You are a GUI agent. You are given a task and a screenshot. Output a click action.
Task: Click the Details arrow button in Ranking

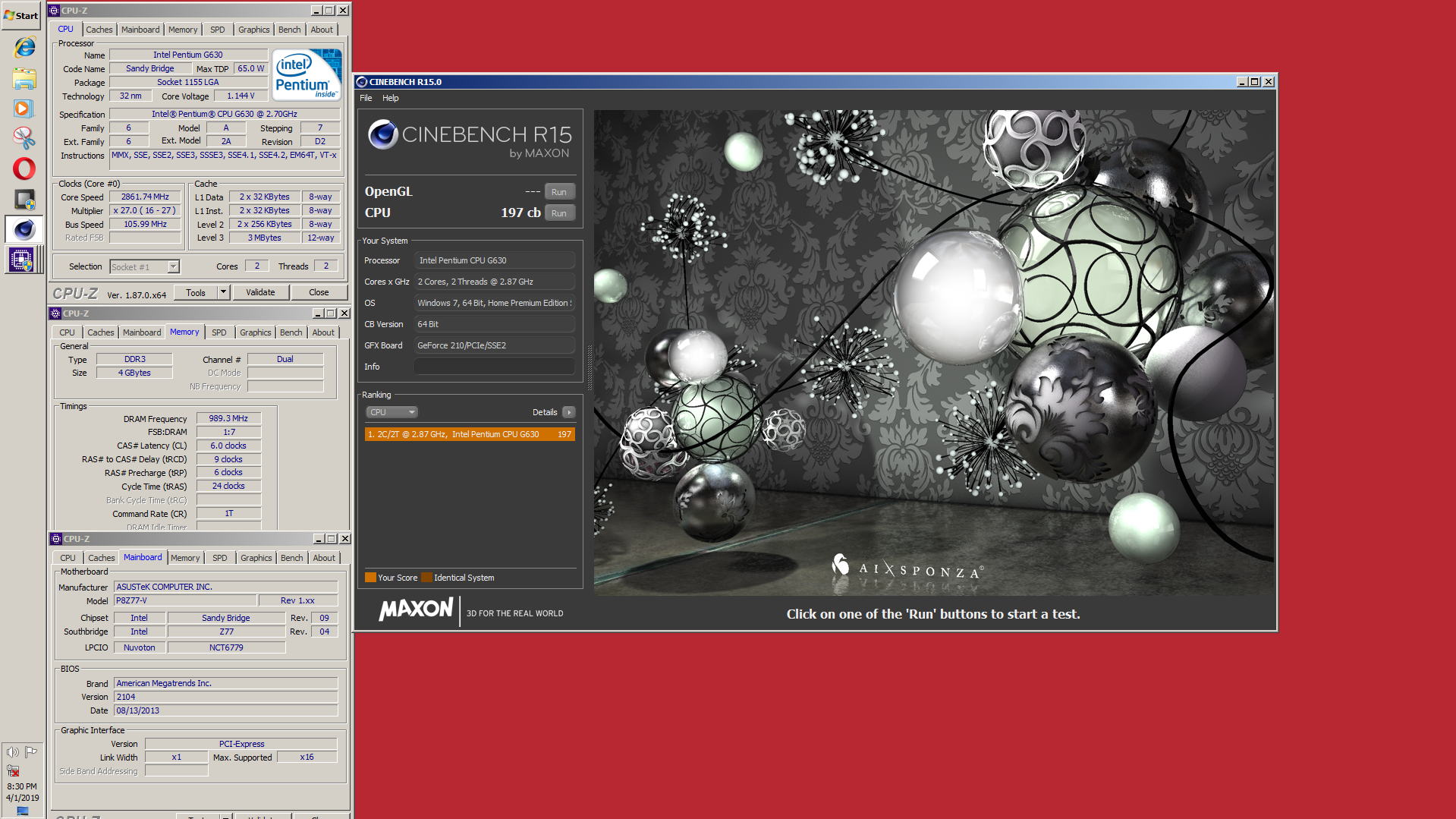[569, 412]
